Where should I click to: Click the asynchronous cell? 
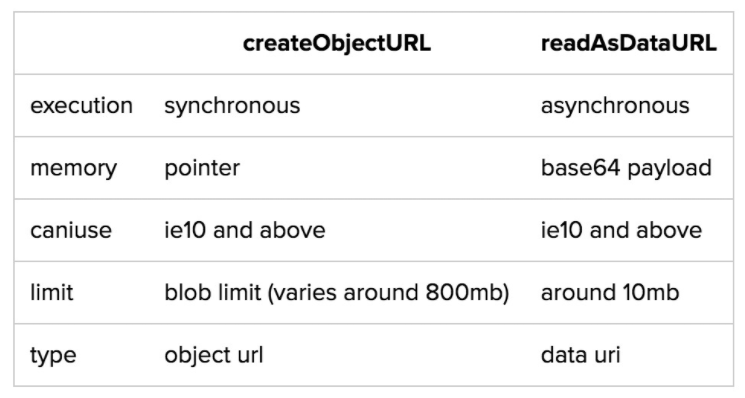pyautogui.click(x=615, y=106)
